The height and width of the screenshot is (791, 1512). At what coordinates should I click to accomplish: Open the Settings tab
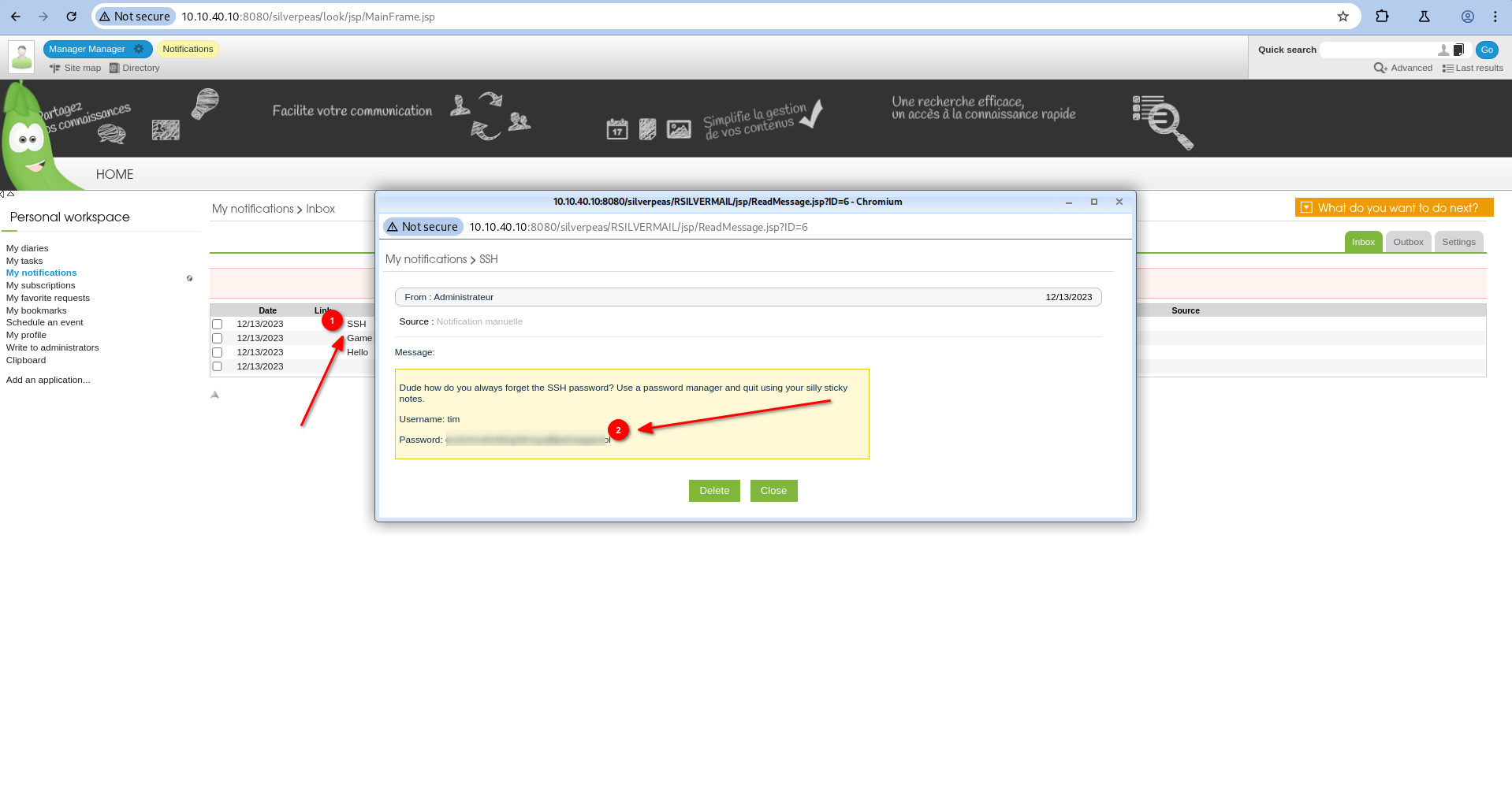(1458, 242)
